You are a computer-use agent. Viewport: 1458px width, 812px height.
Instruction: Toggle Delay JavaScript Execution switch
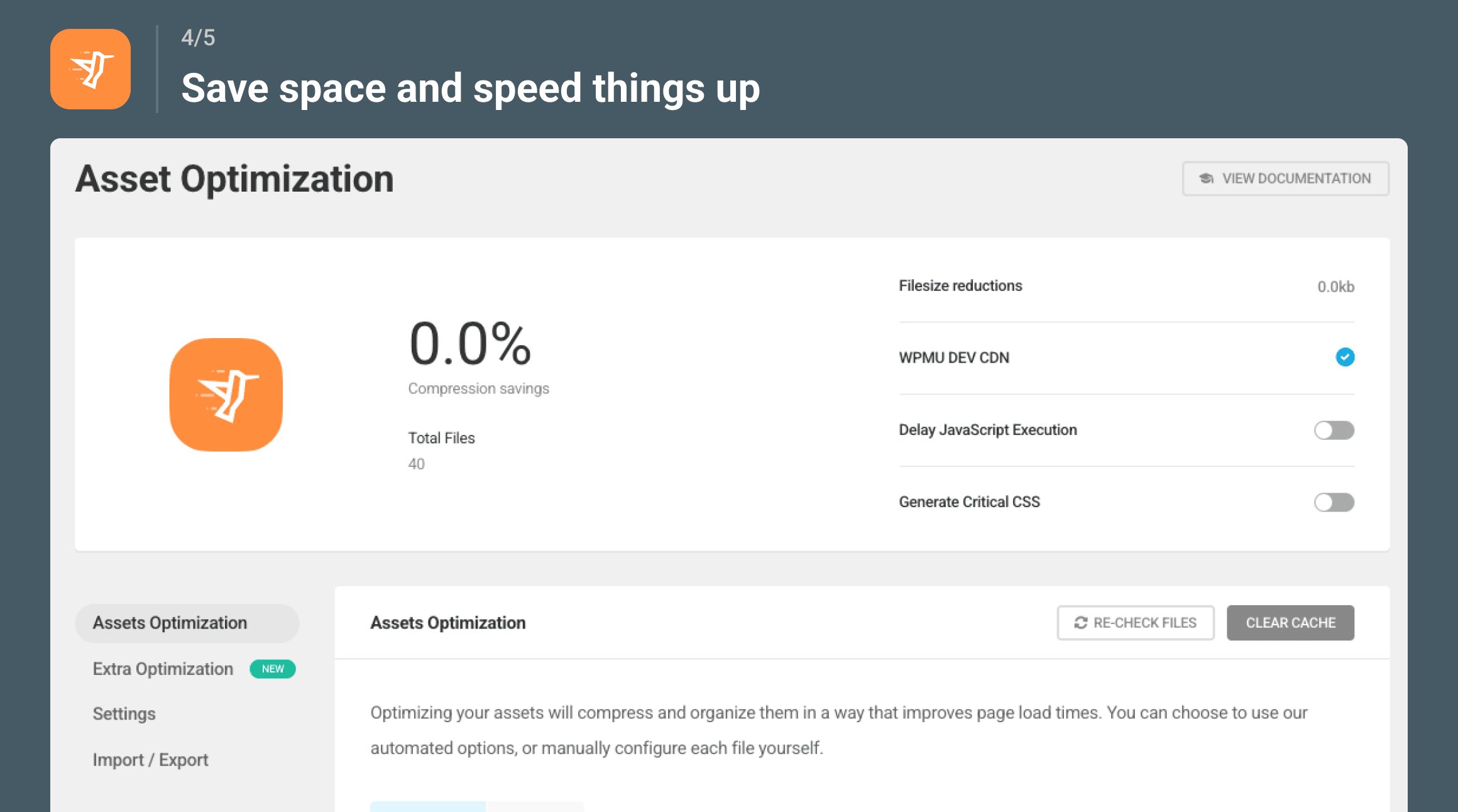pos(1334,430)
